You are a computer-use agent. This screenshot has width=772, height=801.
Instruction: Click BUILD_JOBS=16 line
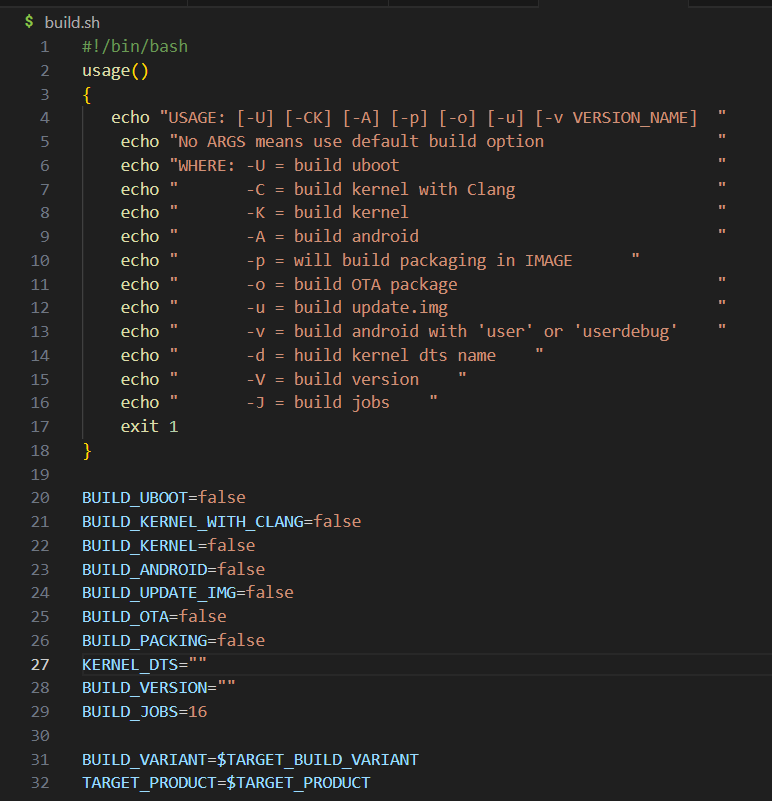click(145, 712)
